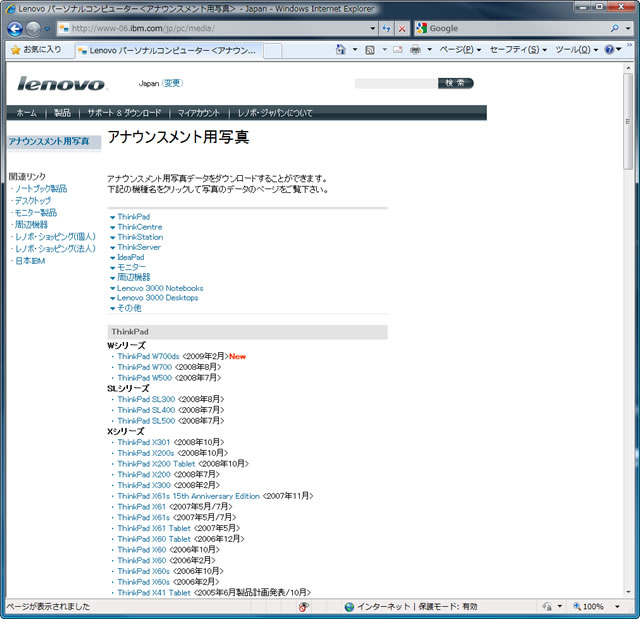Expand the Home button dropdown arrow
This screenshot has width=640, height=619.
tap(355, 50)
